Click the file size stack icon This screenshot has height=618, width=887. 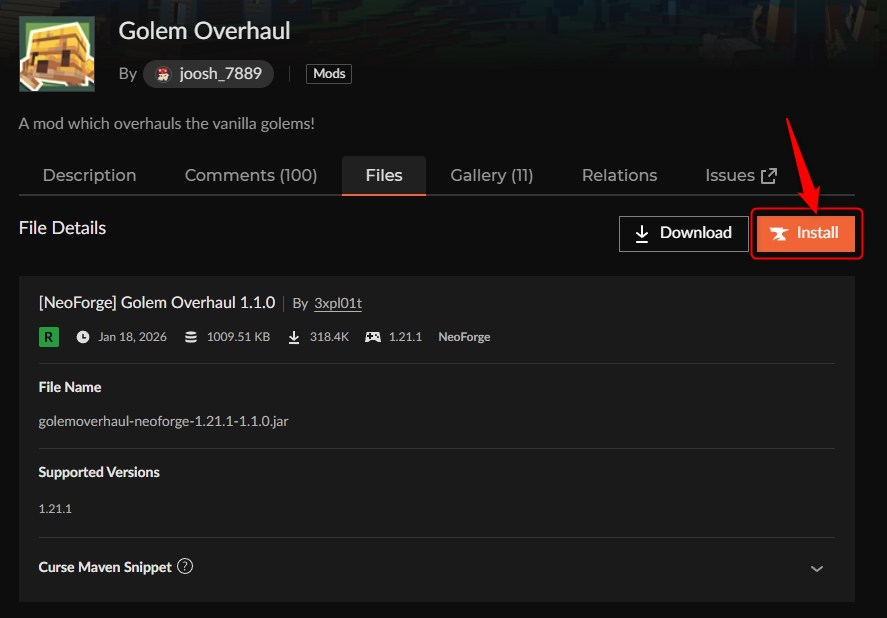[x=191, y=337]
